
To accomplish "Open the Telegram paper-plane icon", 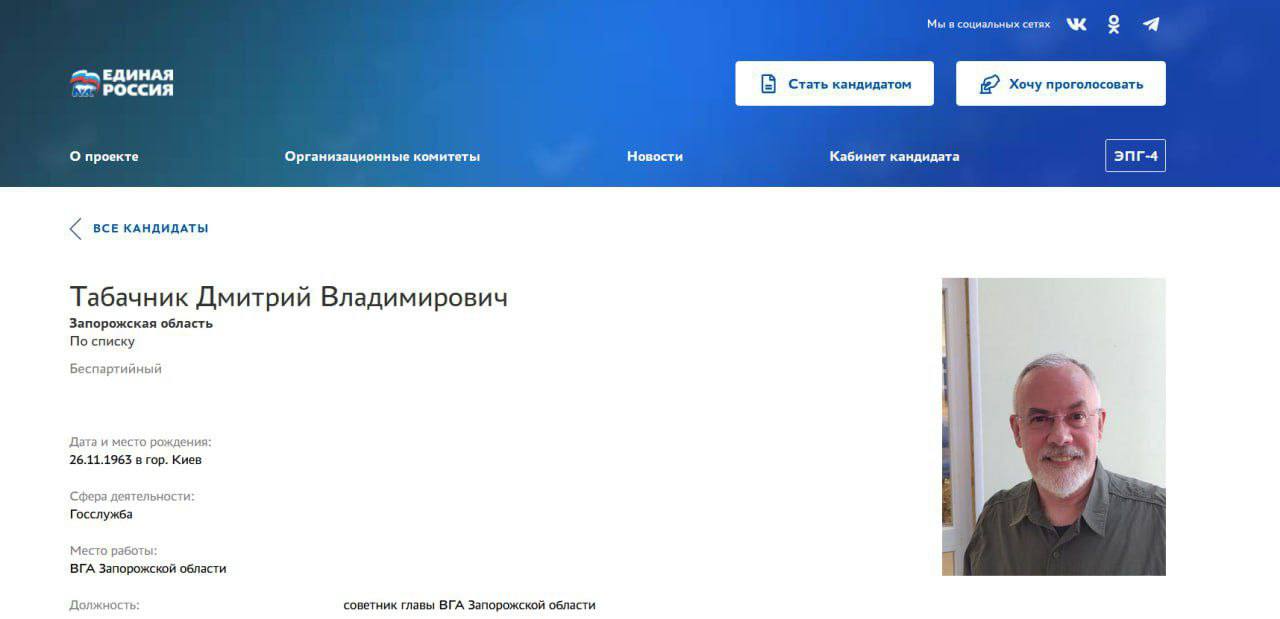I will pos(1151,23).
